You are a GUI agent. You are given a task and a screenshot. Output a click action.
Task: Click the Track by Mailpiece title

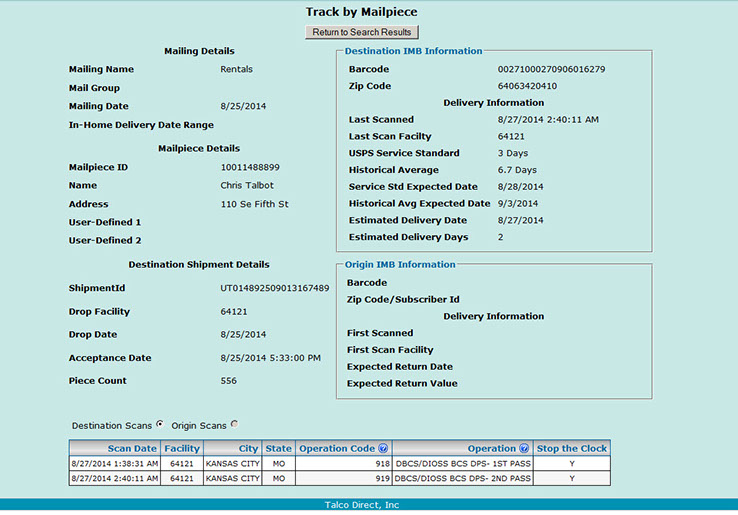361,12
